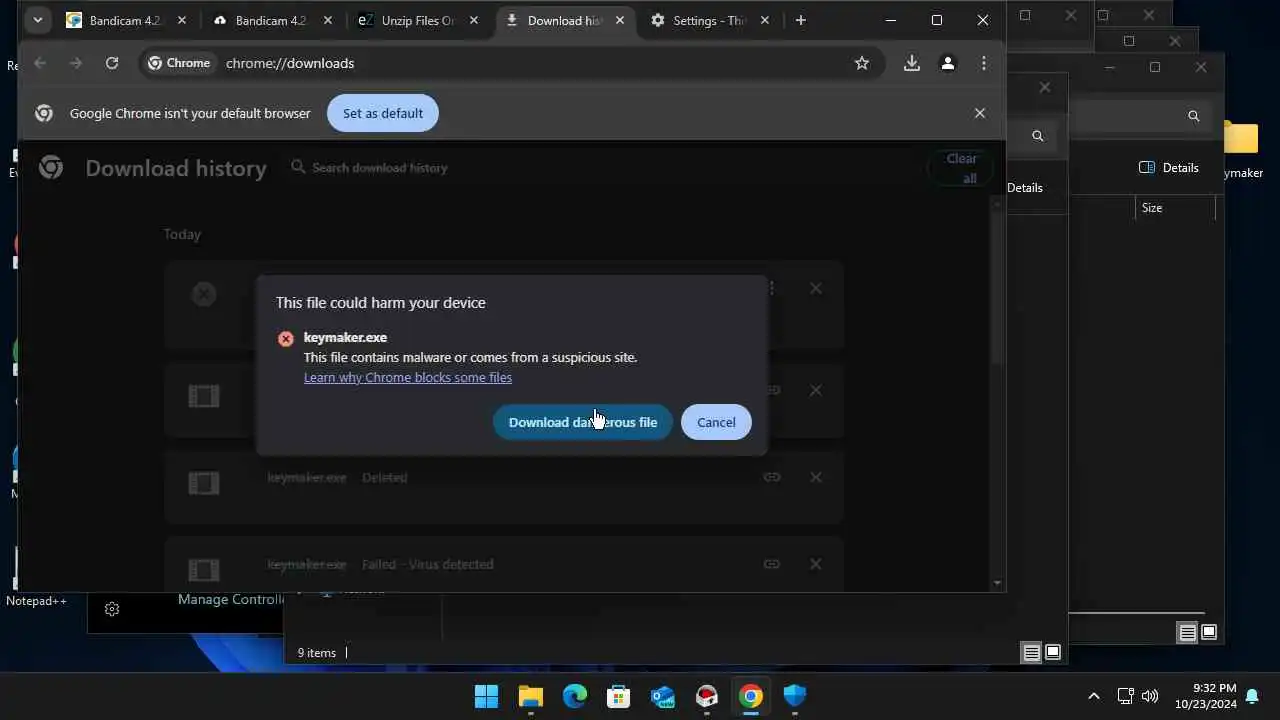Click the Set as default button
The height and width of the screenshot is (720, 1280).
(x=383, y=113)
